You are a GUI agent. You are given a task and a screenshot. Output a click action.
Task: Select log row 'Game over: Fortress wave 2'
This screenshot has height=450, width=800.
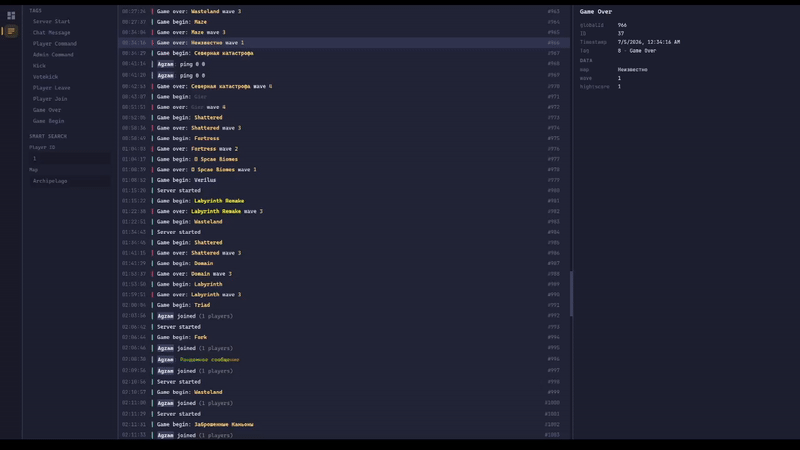point(344,149)
